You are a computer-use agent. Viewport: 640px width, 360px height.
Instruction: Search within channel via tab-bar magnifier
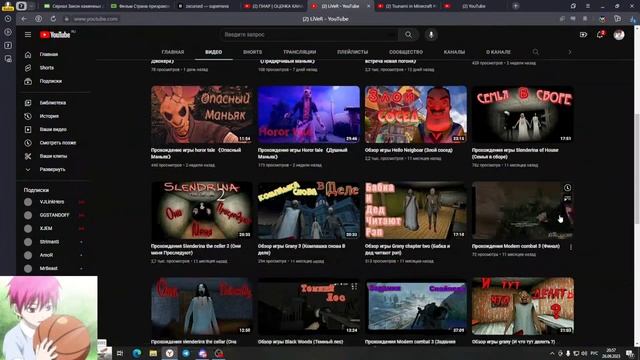coord(536,52)
